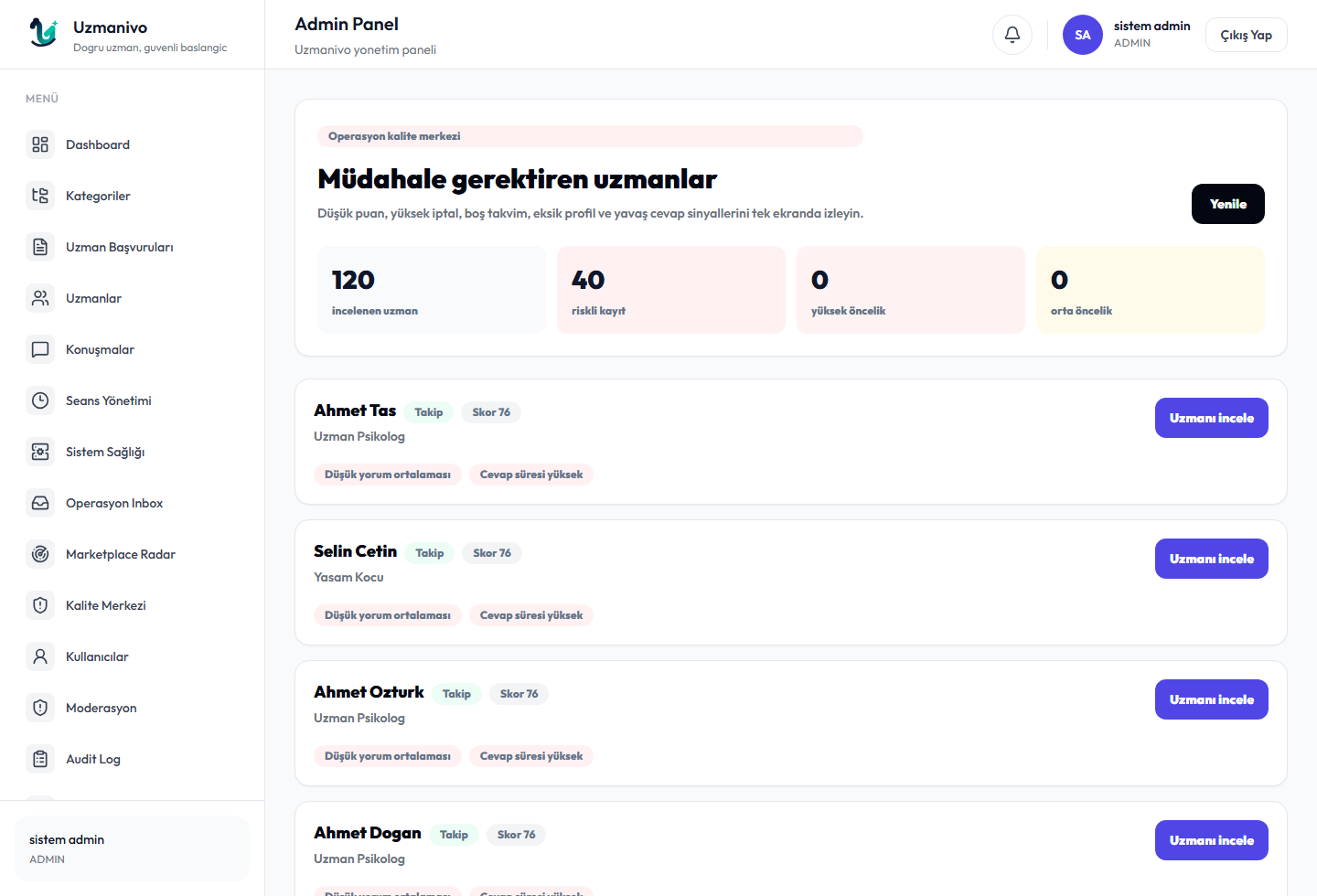The width and height of the screenshot is (1317, 896).
Task: Click the Admin Panel header title
Action: click(x=347, y=25)
